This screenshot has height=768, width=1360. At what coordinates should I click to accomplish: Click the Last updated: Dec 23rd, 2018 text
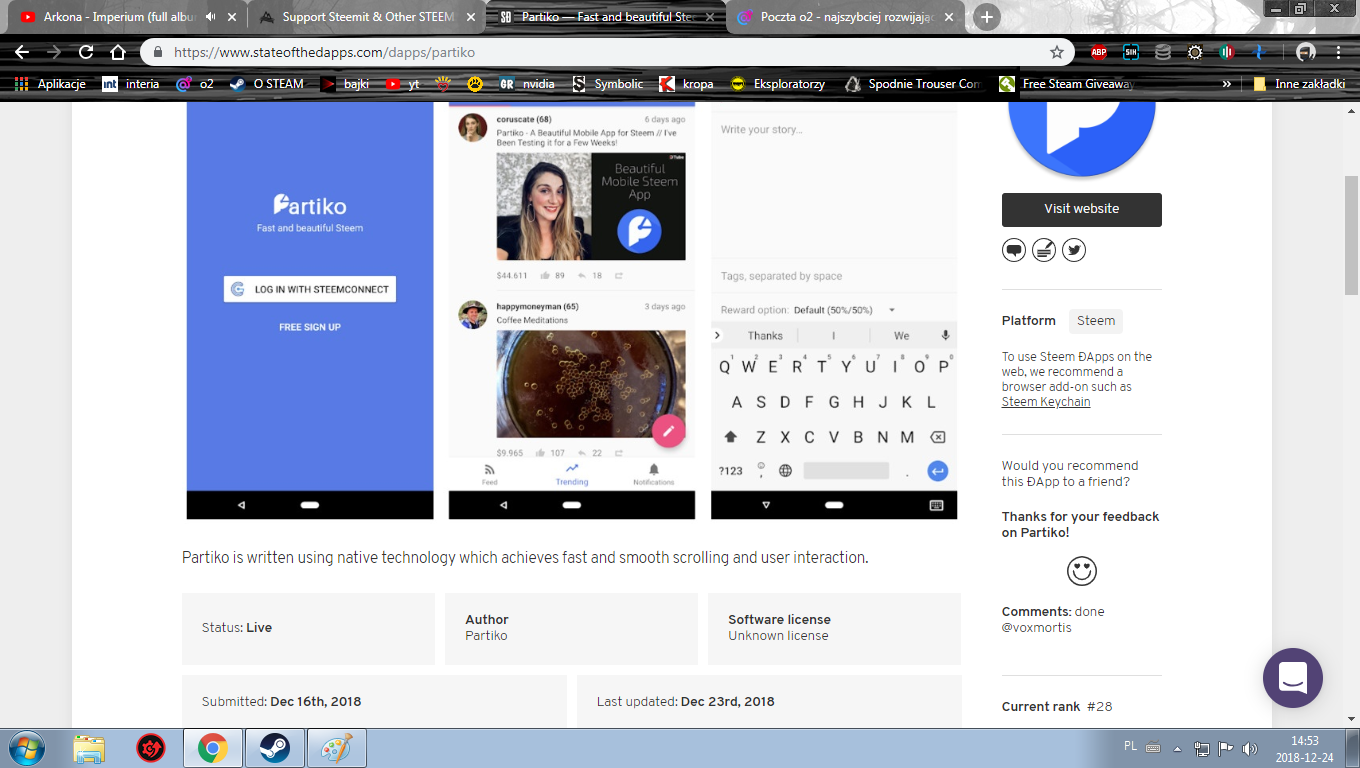(686, 702)
